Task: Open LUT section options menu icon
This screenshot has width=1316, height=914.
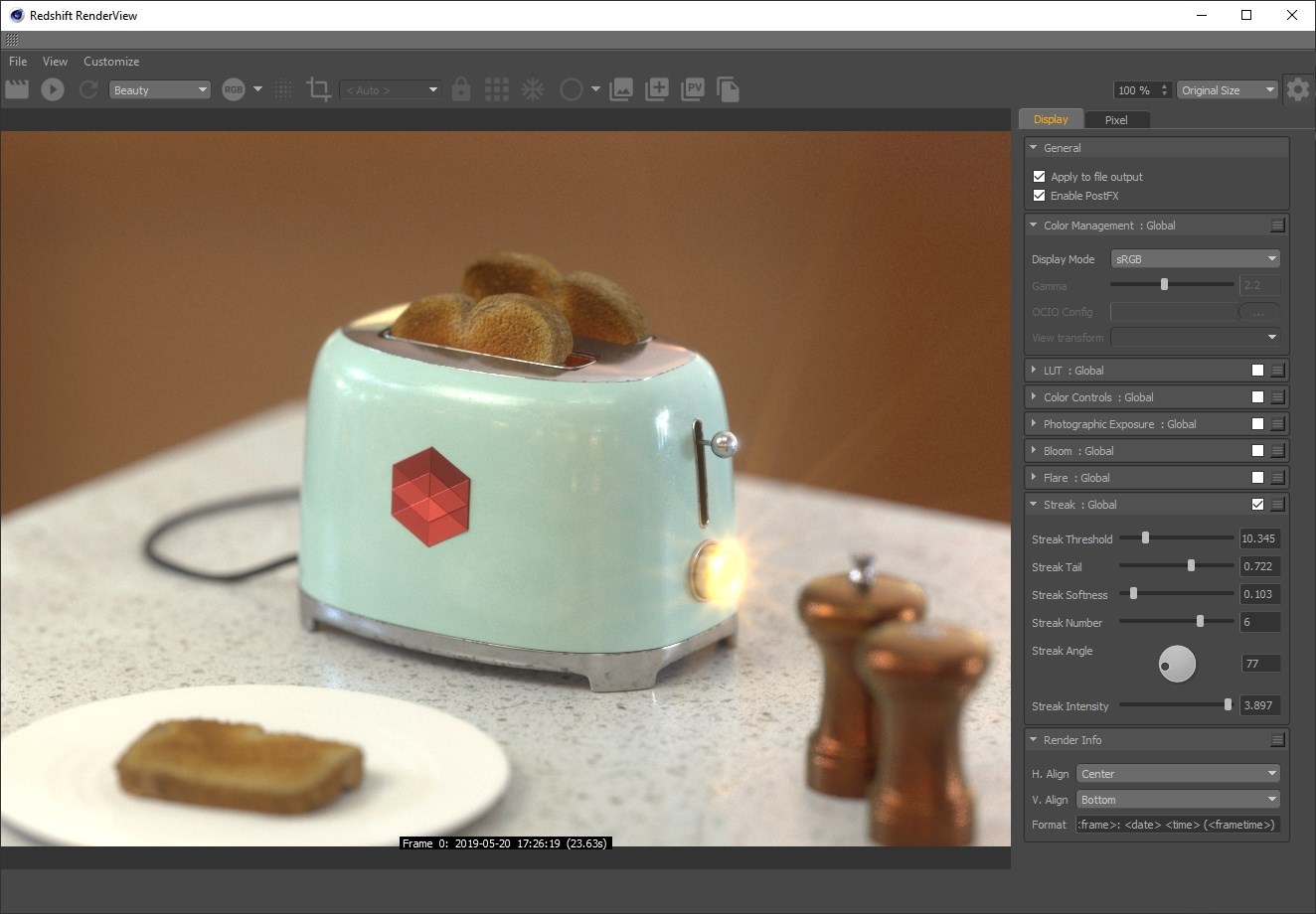Action: pyautogui.click(x=1278, y=370)
